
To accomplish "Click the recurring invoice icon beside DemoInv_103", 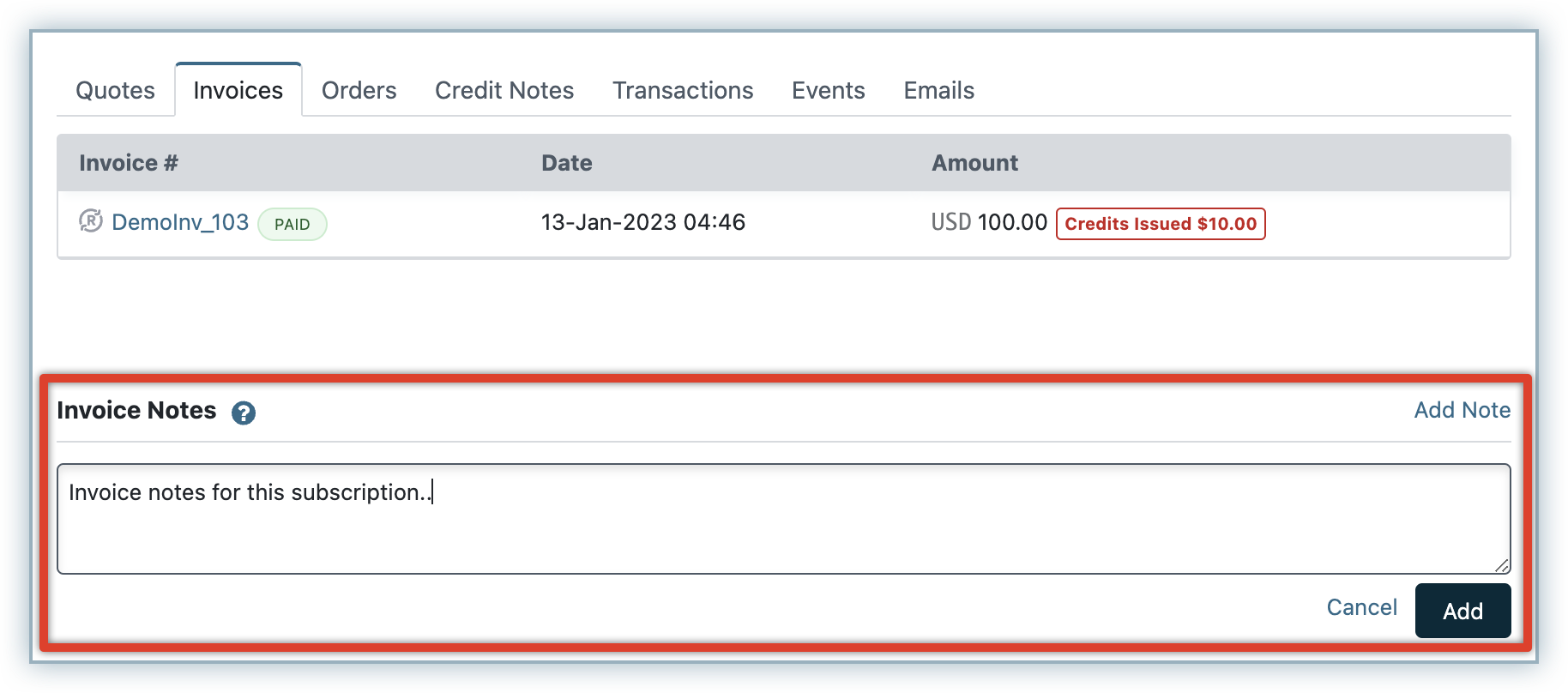I will coord(91,221).
